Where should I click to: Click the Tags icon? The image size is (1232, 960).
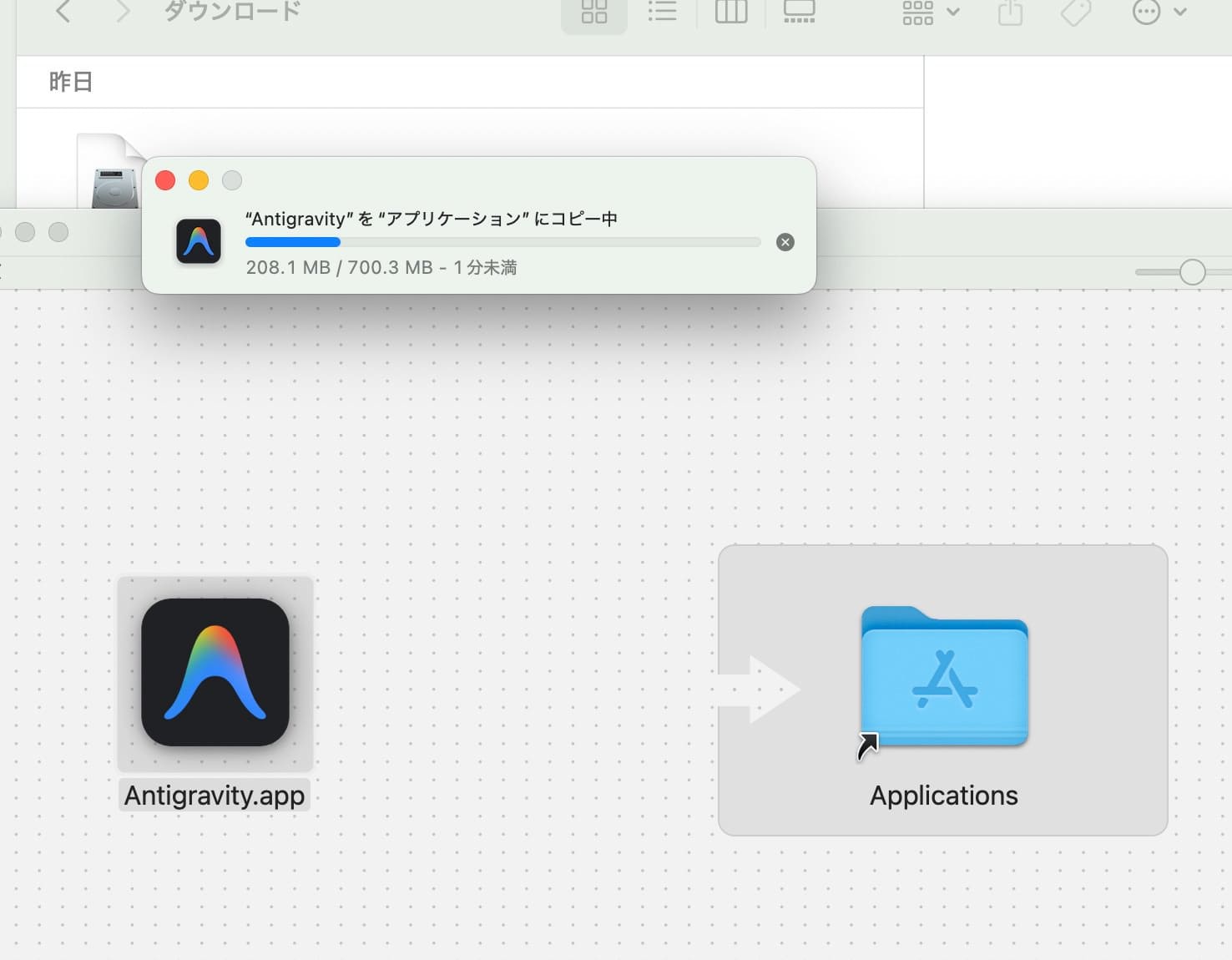tap(1073, 12)
